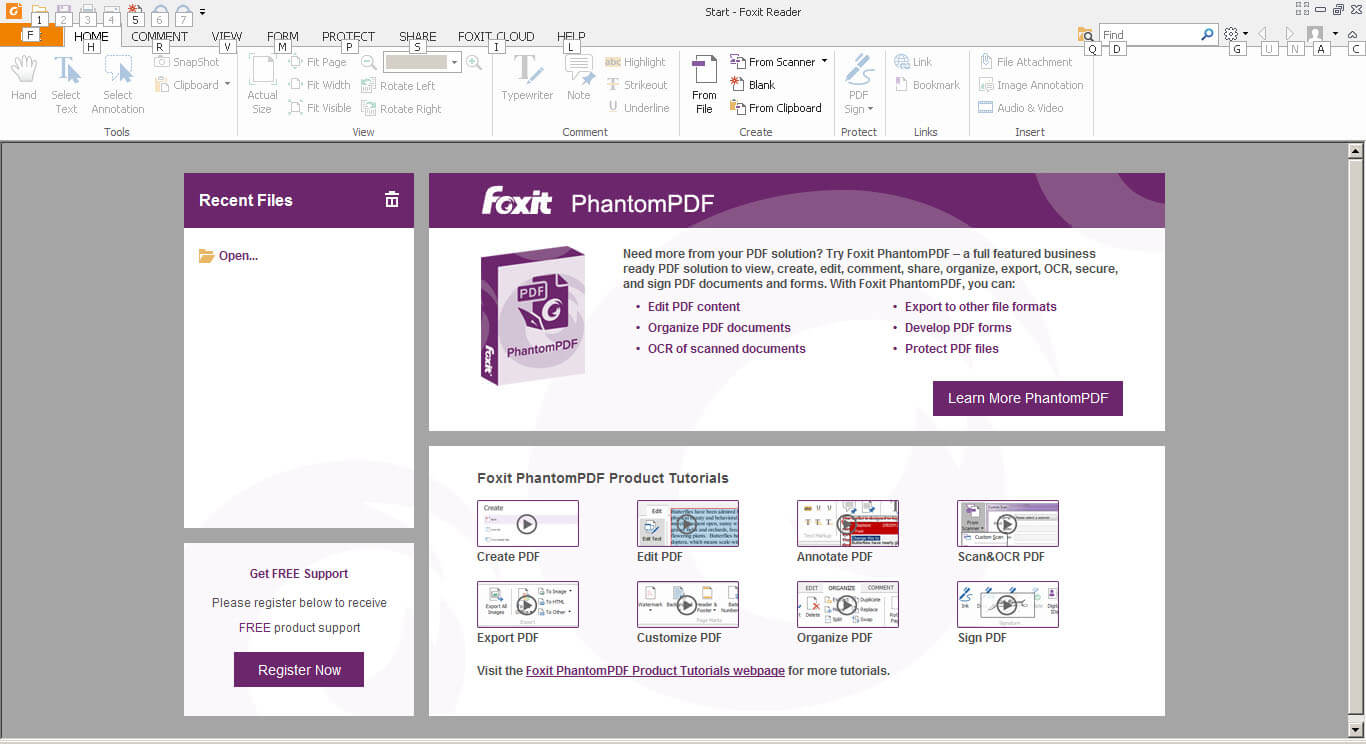Play the Annotate PDF tutorial thumbnail
Screen dimensions: 1366x744
[847, 523]
